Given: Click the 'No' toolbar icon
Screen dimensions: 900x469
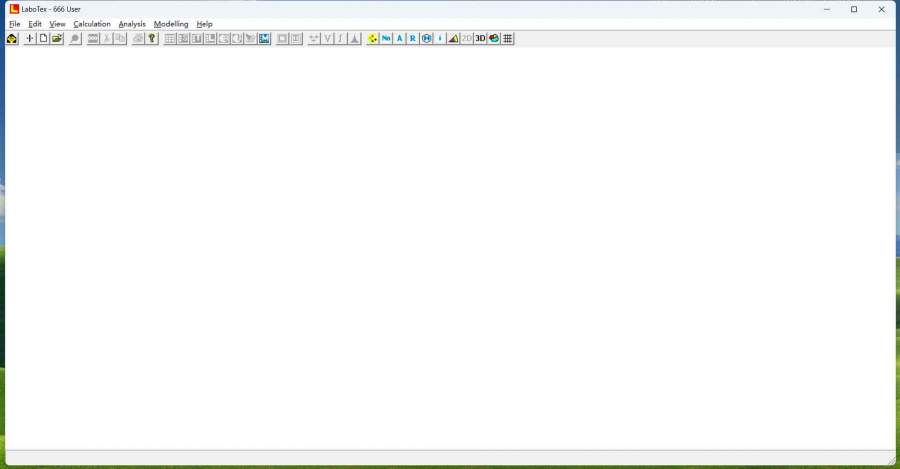Looking at the screenshot, I should point(386,38).
